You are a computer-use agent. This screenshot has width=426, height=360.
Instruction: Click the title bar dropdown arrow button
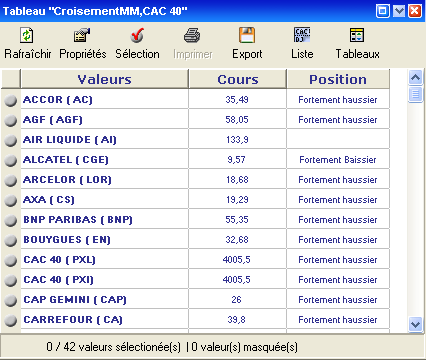[399, 11]
